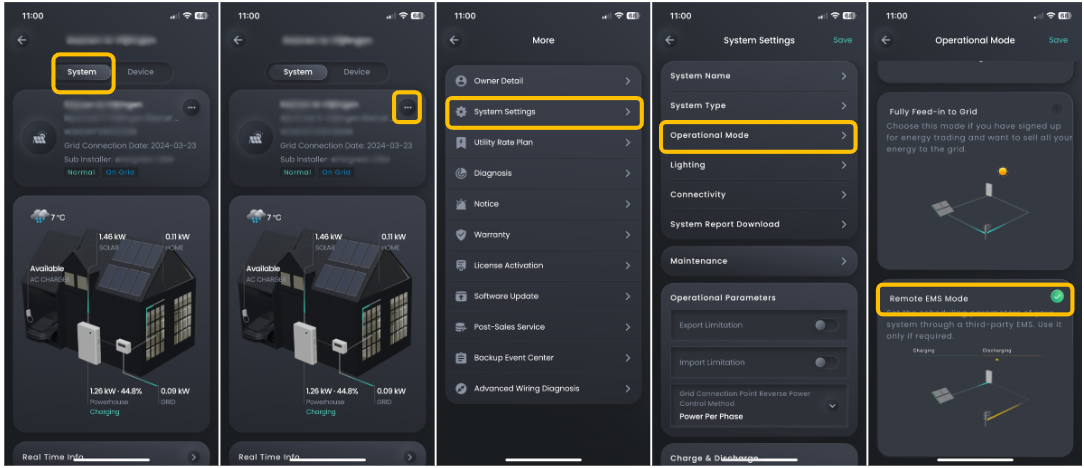This screenshot has height=468, width=1084.
Task: Expand the Power Per Phase dropdown
Action: tap(832, 405)
